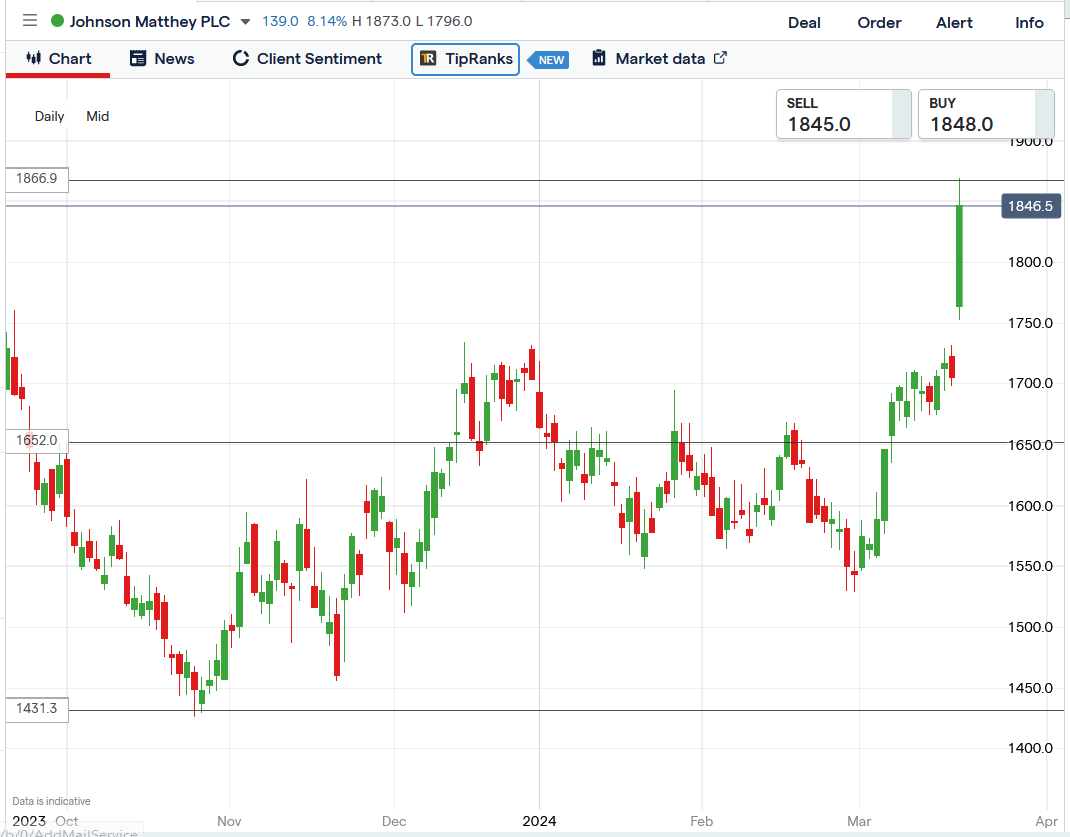Click the Johnson Matthey PLC instrument name
The width and height of the screenshot is (1070, 837).
click(149, 22)
